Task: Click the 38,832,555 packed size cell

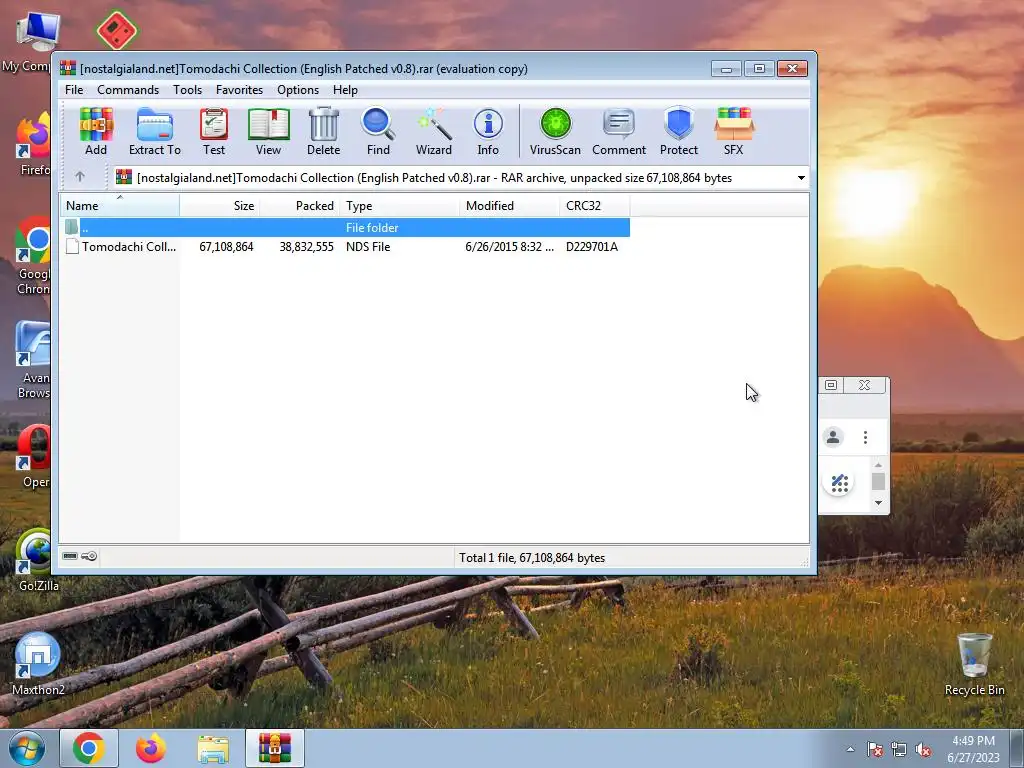Action: pos(306,247)
